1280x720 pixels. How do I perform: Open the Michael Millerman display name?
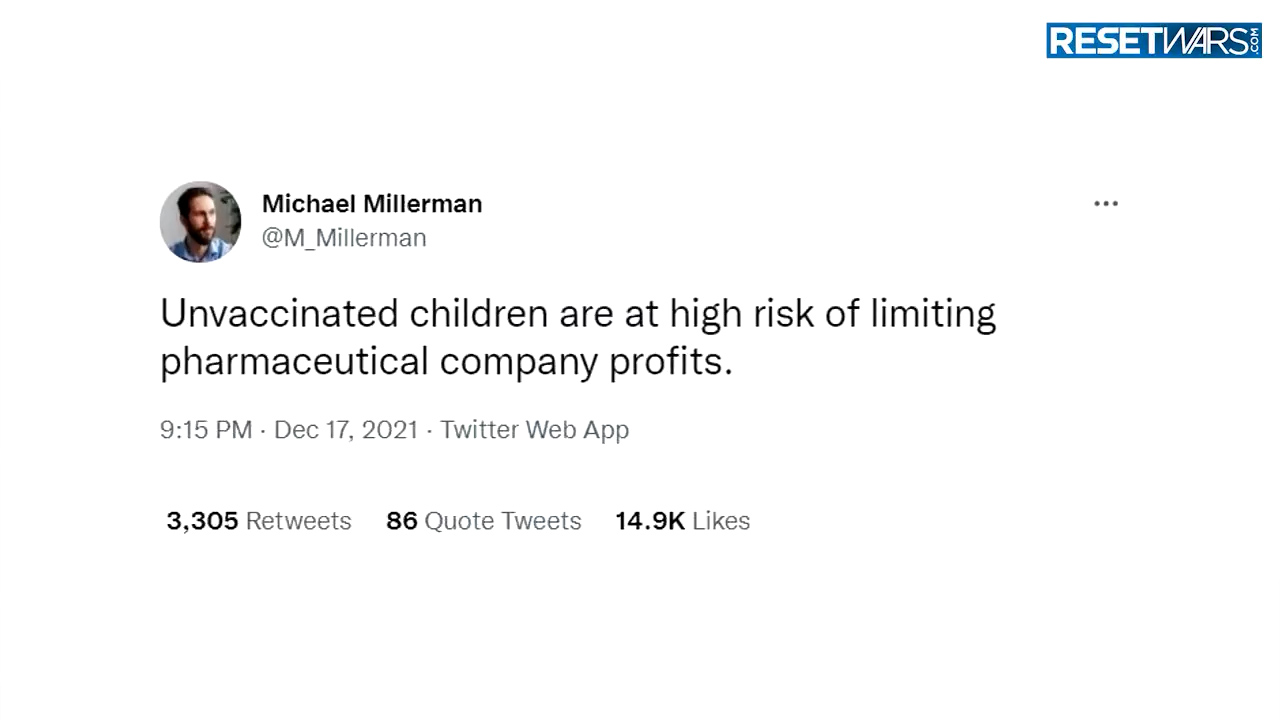click(372, 204)
